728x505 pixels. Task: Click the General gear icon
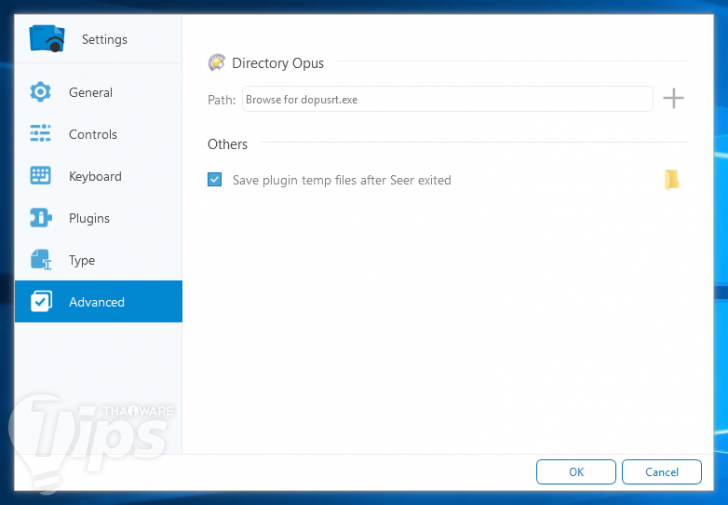[x=40, y=92]
